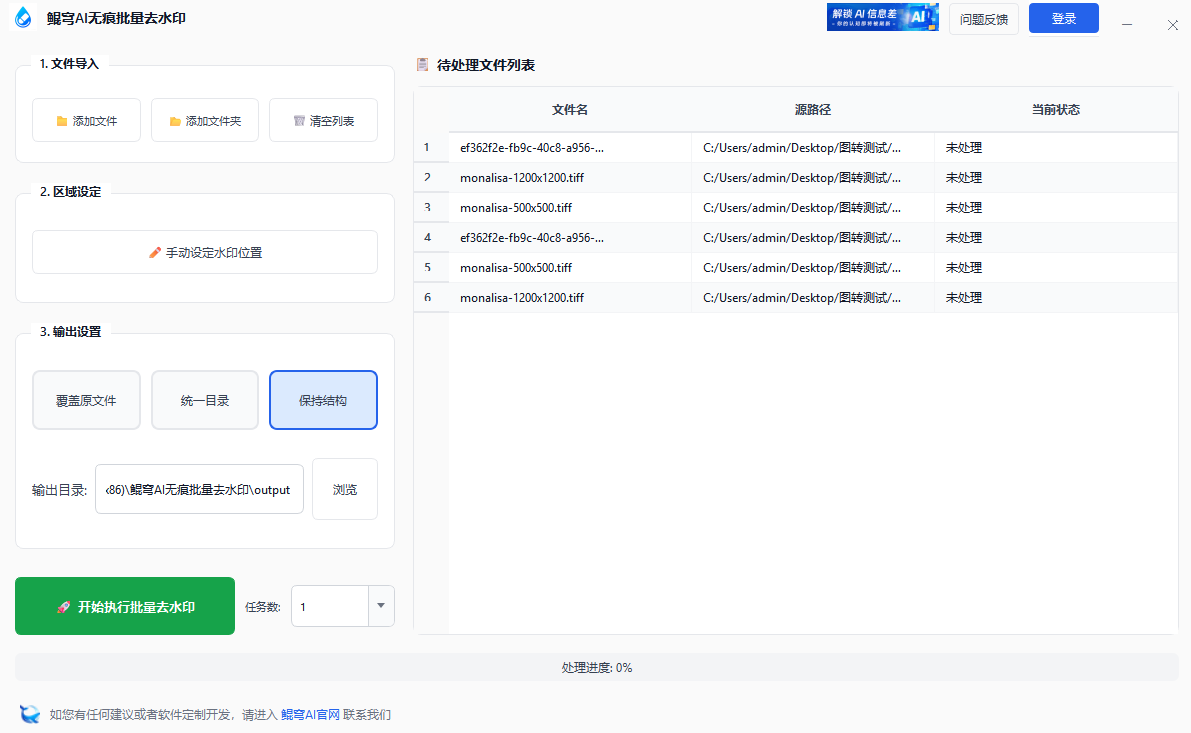1191x733 pixels.
Task: Click the trash icon to clear the list
Action: (x=298, y=119)
